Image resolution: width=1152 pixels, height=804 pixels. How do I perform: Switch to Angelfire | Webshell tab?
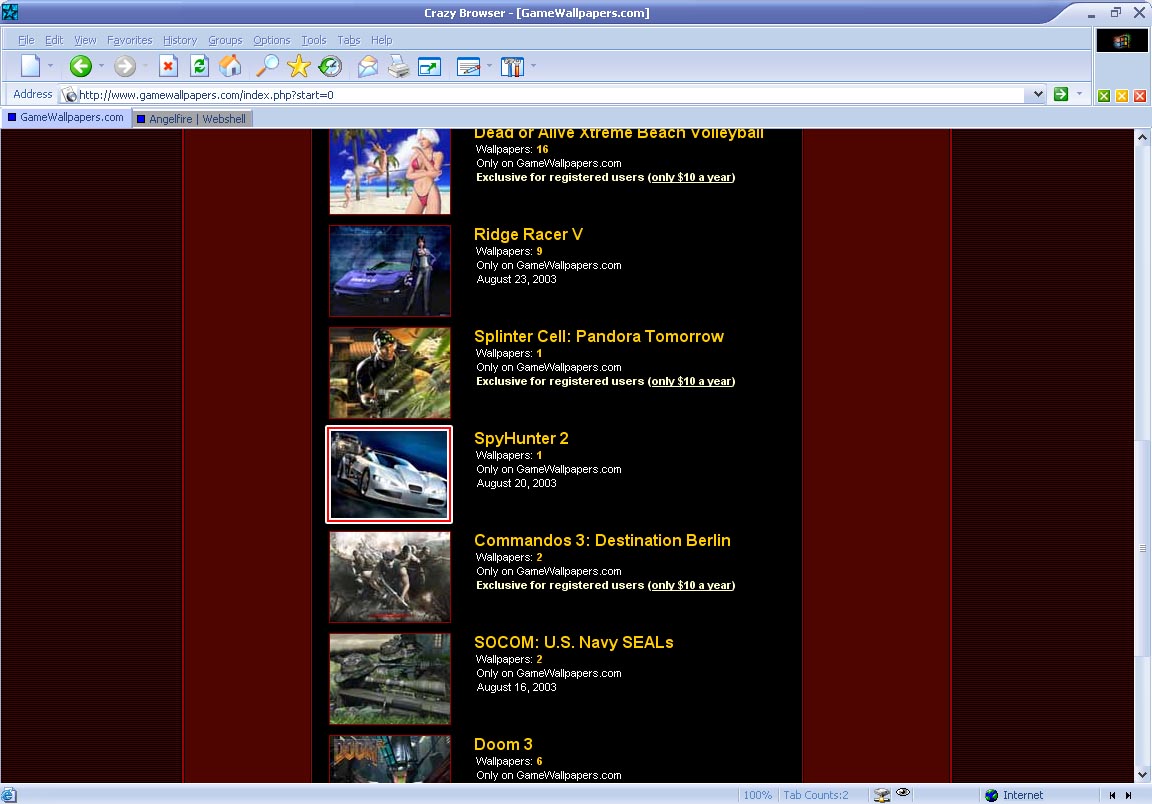(192, 118)
